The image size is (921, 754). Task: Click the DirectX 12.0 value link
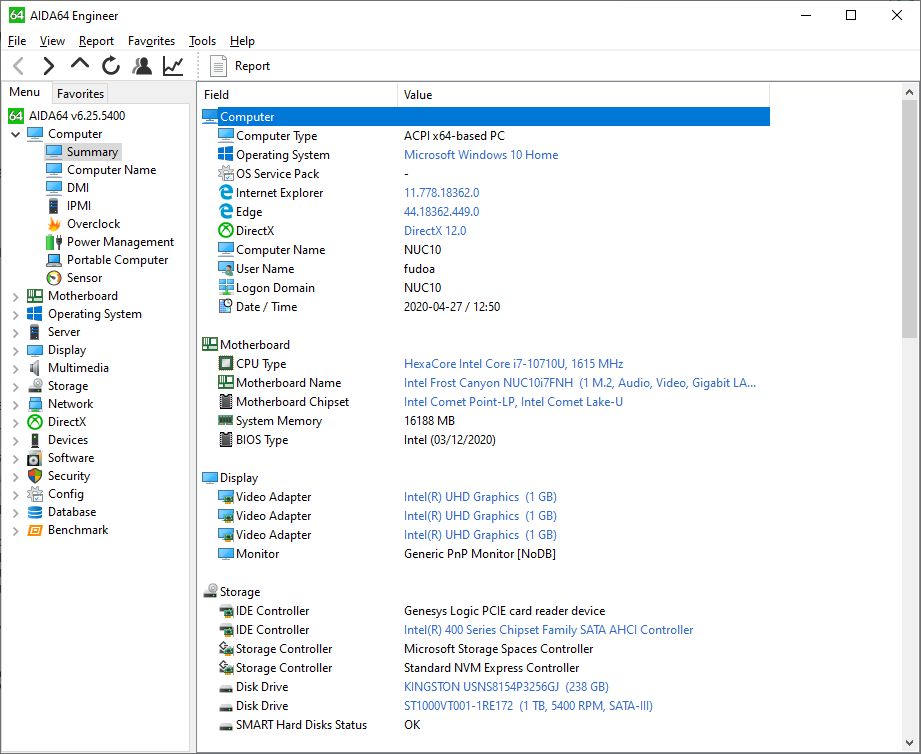tap(435, 231)
